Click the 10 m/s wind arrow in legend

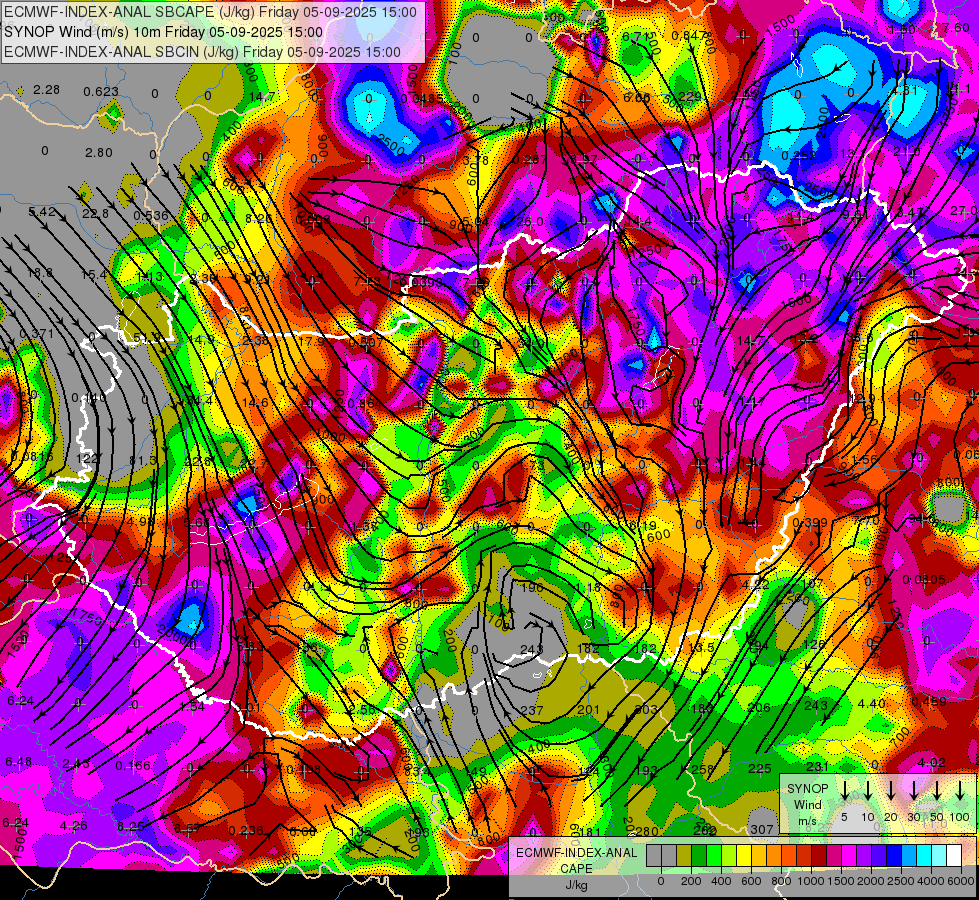coord(868,791)
